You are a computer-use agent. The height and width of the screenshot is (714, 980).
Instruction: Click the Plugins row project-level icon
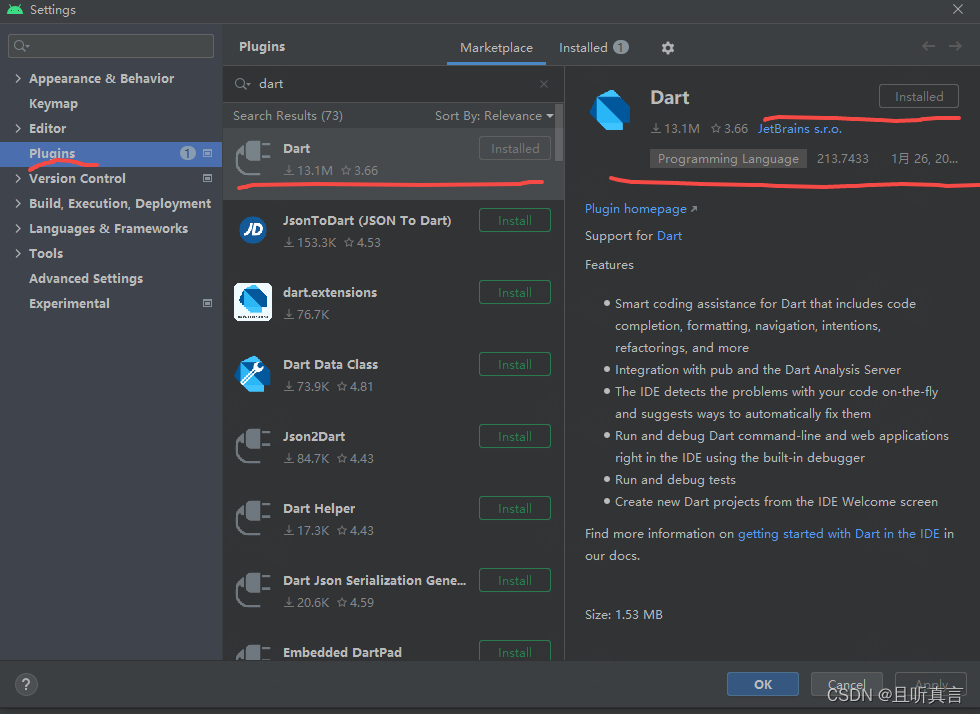208,153
